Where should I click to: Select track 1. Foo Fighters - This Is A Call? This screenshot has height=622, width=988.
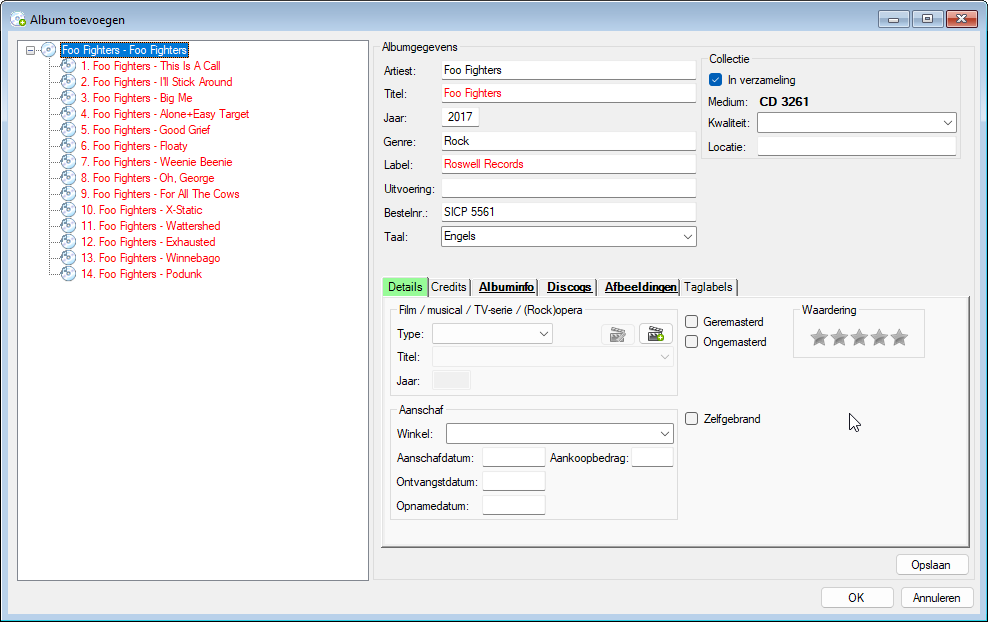pos(151,66)
